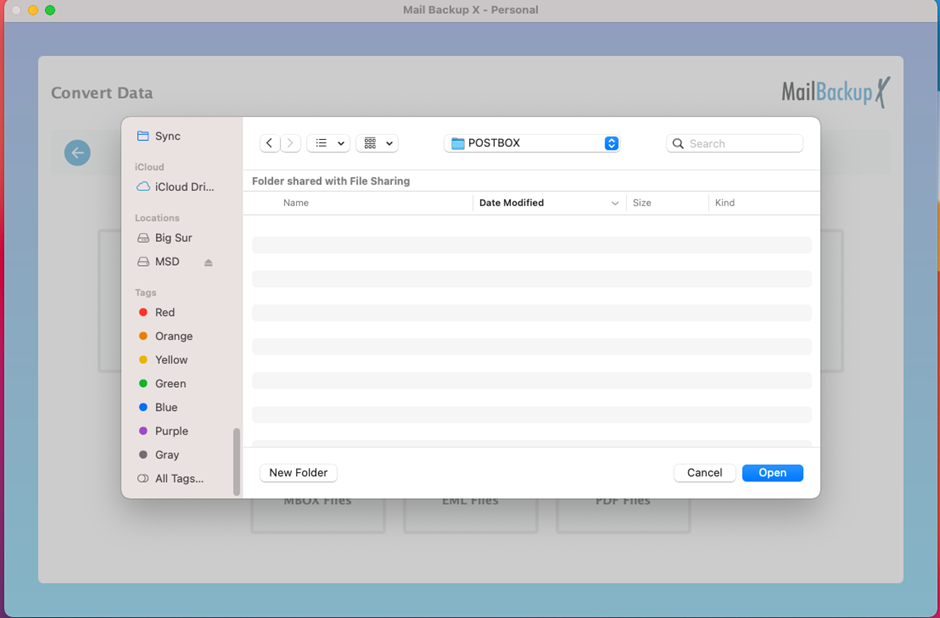Cancel the file dialog
This screenshot has width=940, height=618.
tap(704, 473)
